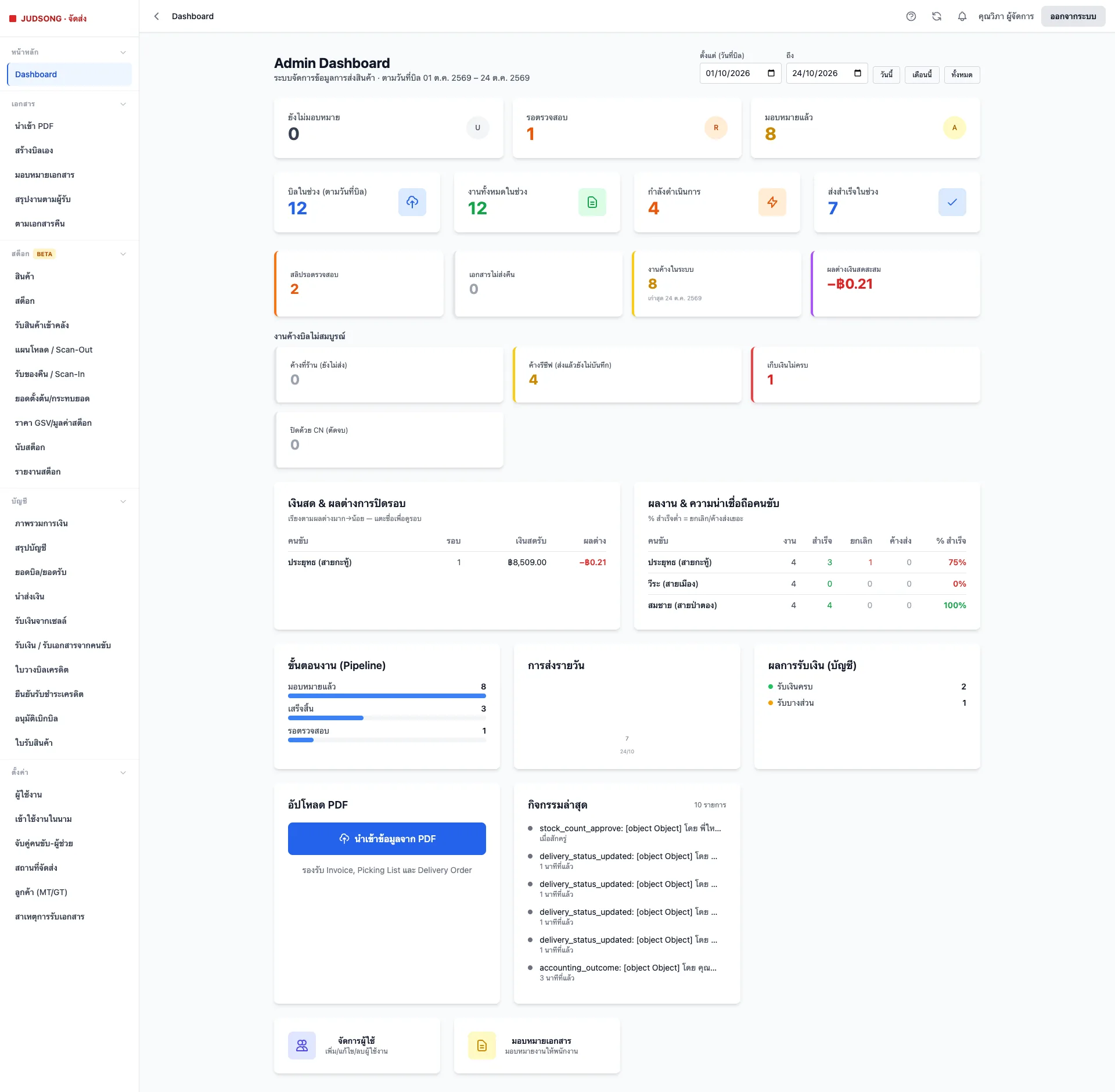This screenshot has width=1115, height=1092.
Task: Click the start date input field
Action: coord(740,73)
